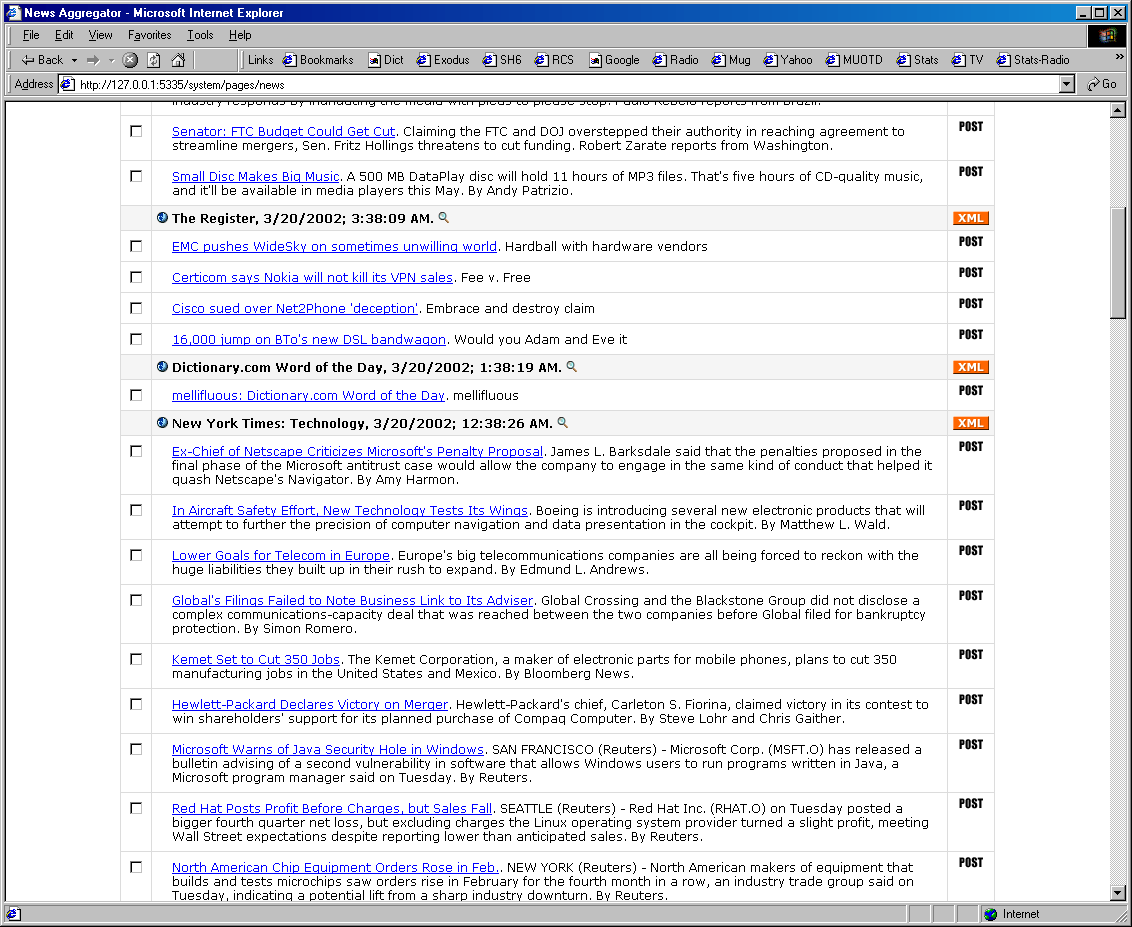The width and height of the screenshot is (1132, 927).
Task: Check the box for EMC pushes WideSky story
Action: [136, 246]
